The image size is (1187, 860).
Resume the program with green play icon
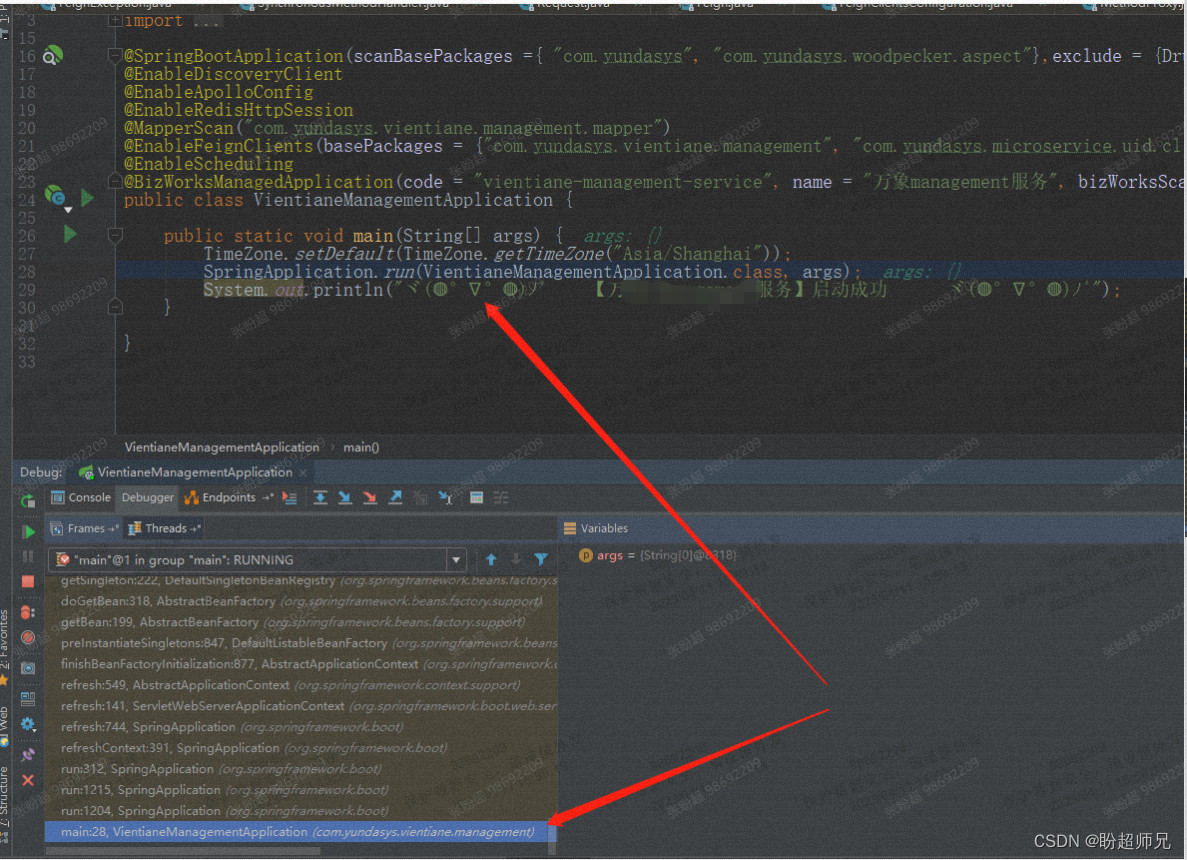[28, 531]
